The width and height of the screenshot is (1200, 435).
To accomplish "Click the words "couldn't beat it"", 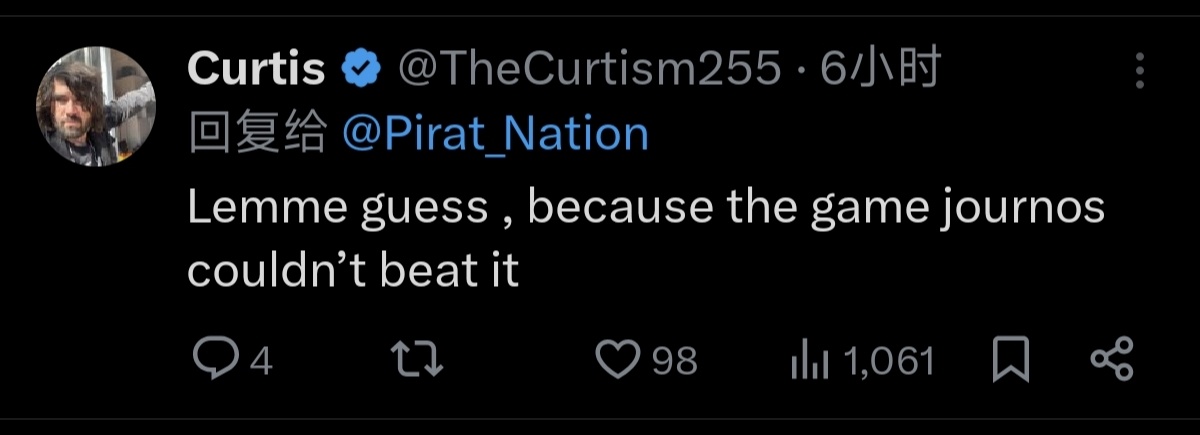I will (x=353, y=271).
